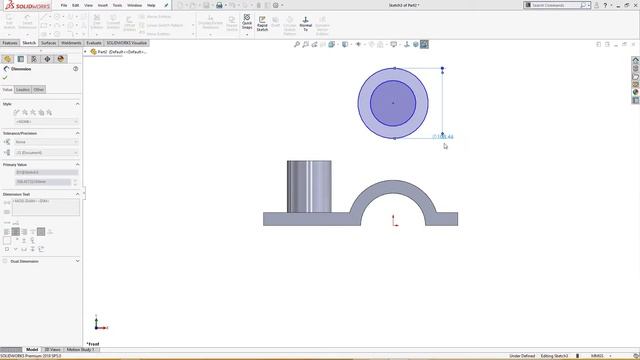The height and width of the screenshot is (360, 640).
Task: Open the tolerance type None dropdown
Action: tap(46, 142)
